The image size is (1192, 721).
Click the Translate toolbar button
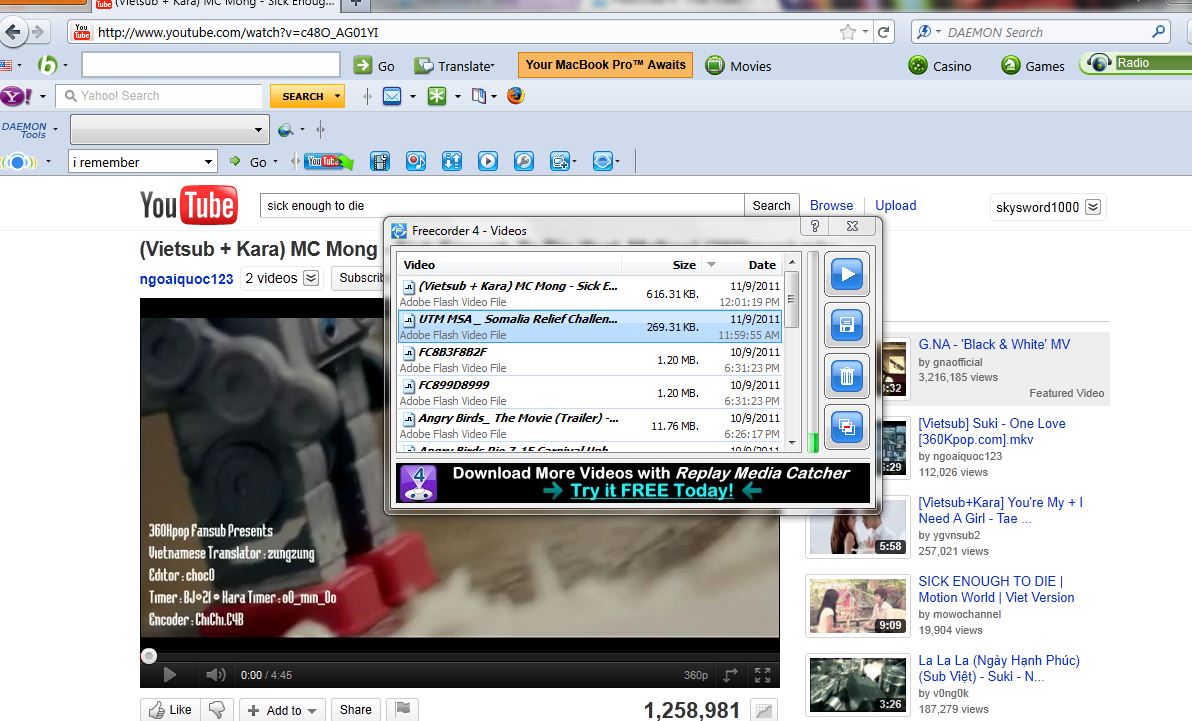[455, 66]
